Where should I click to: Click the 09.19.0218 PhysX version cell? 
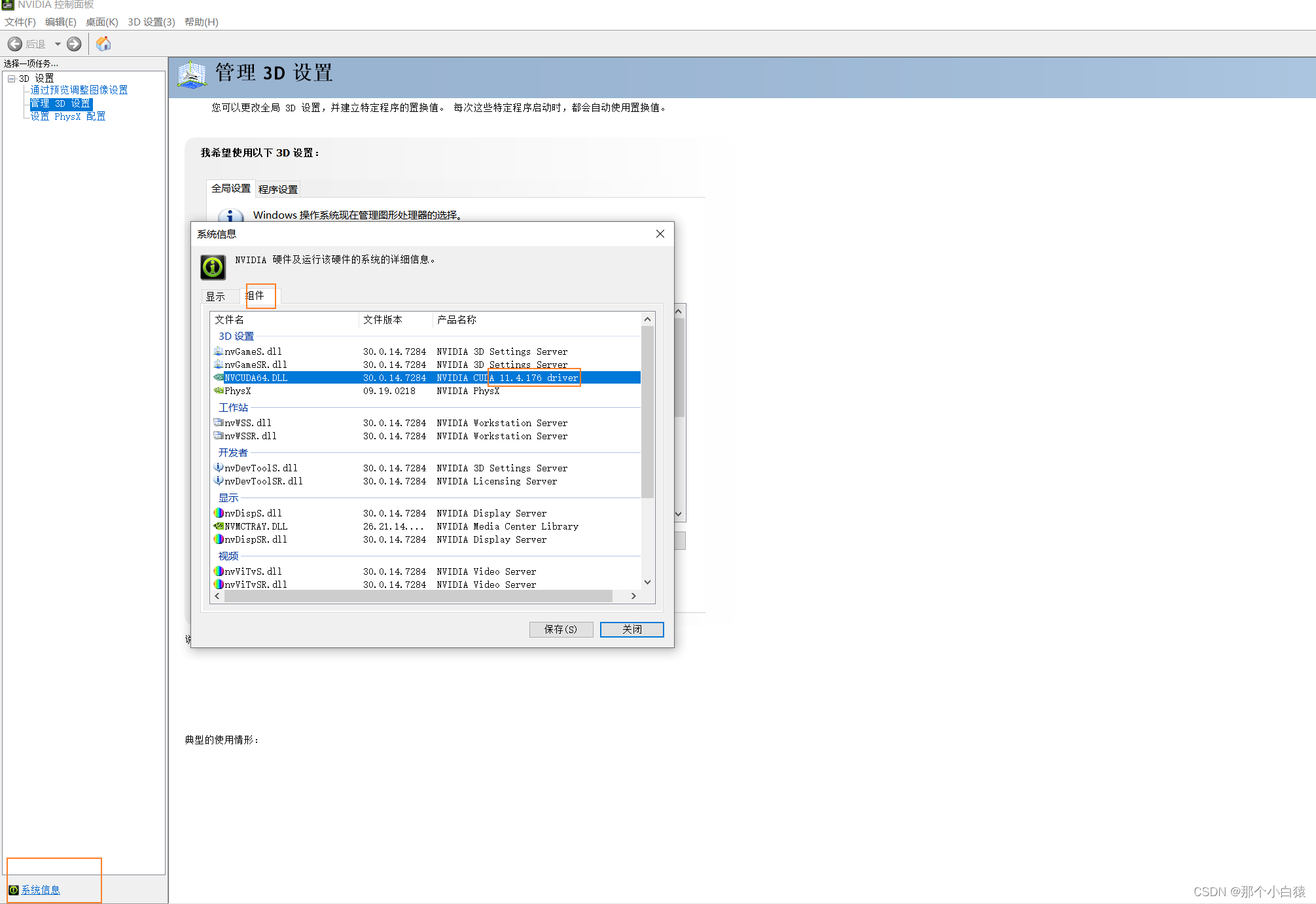click(389, 391)
